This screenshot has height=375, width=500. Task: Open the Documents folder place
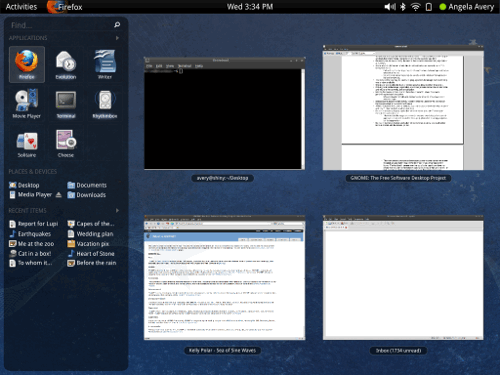pos(87,185)
